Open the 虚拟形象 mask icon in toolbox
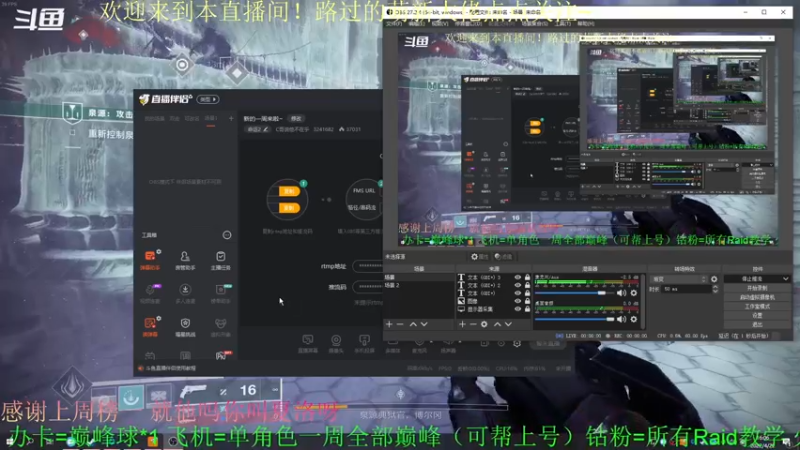This screenshot has height=450, width=800. click(x=220, y=327)
